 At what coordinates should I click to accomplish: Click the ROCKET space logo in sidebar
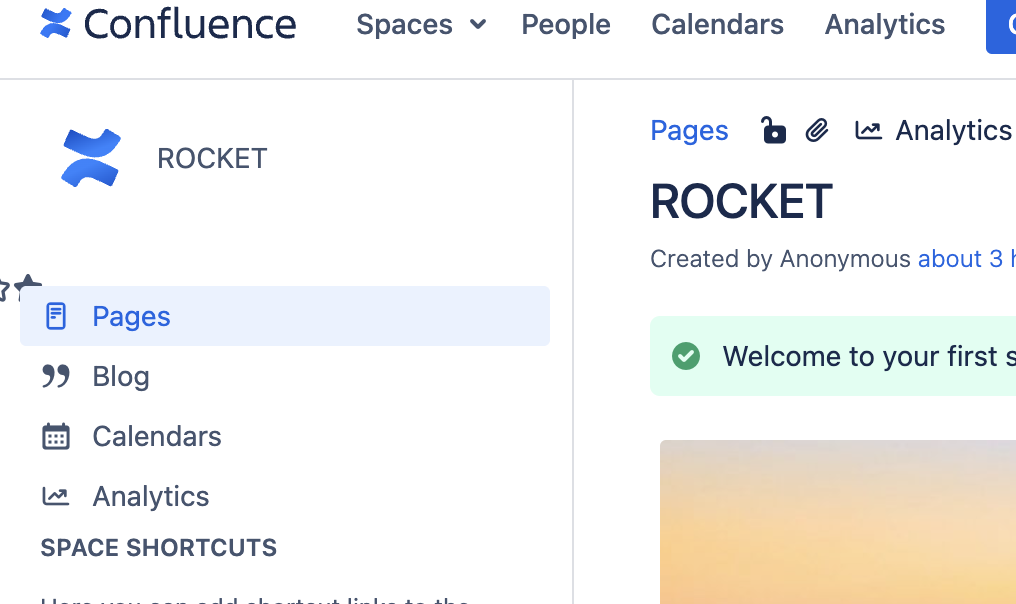click(91, 158)
